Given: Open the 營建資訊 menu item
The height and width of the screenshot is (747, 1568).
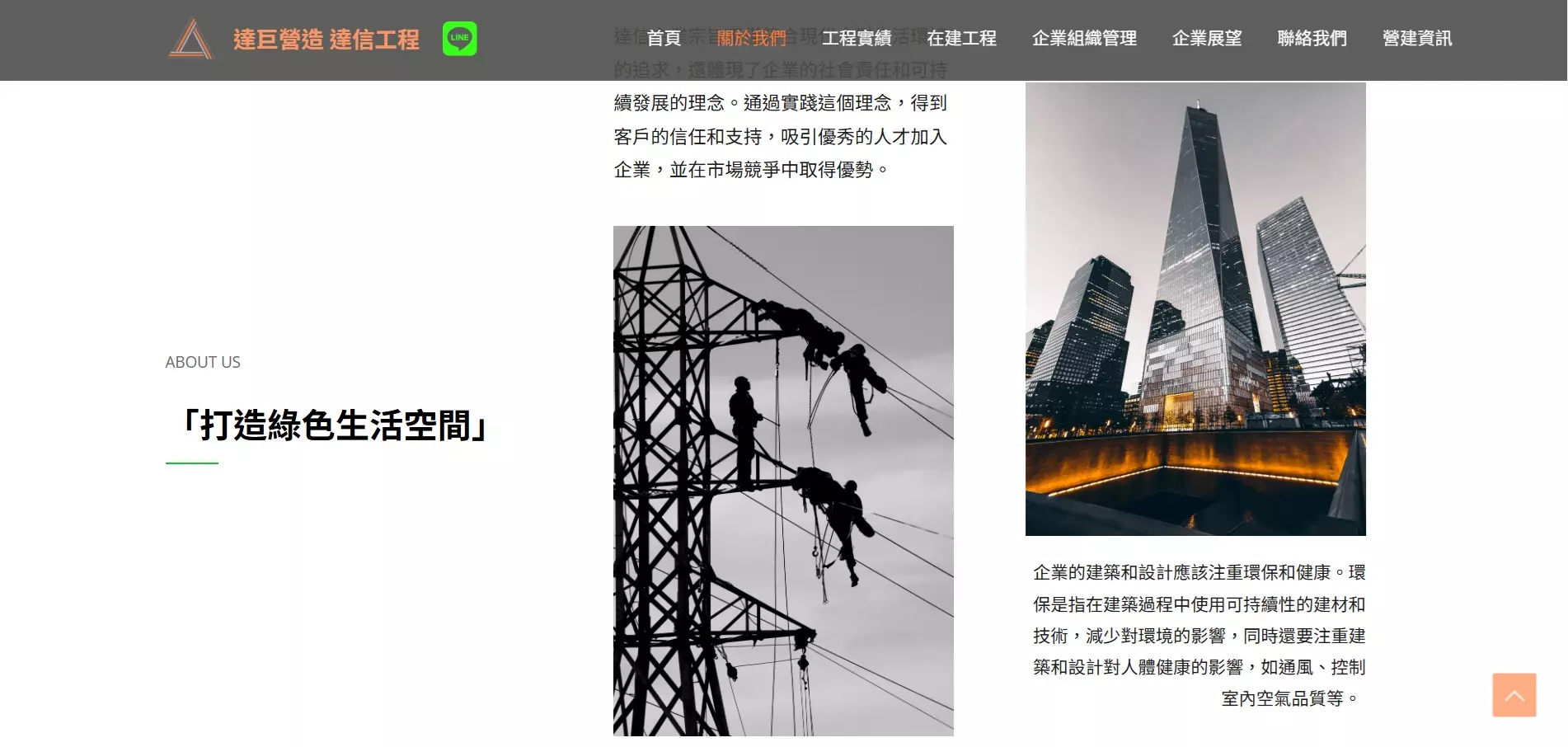Looking at the screenshot, I should (x=1417, y=38).
